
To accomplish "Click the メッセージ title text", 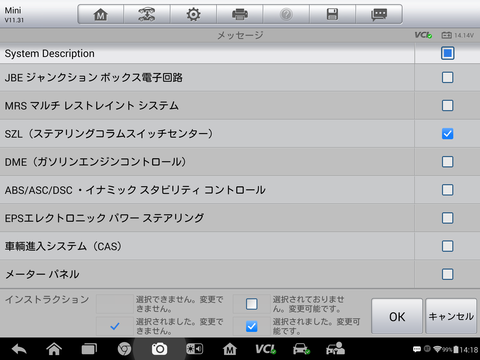I will pyautogui.click(x=240, y=35).
